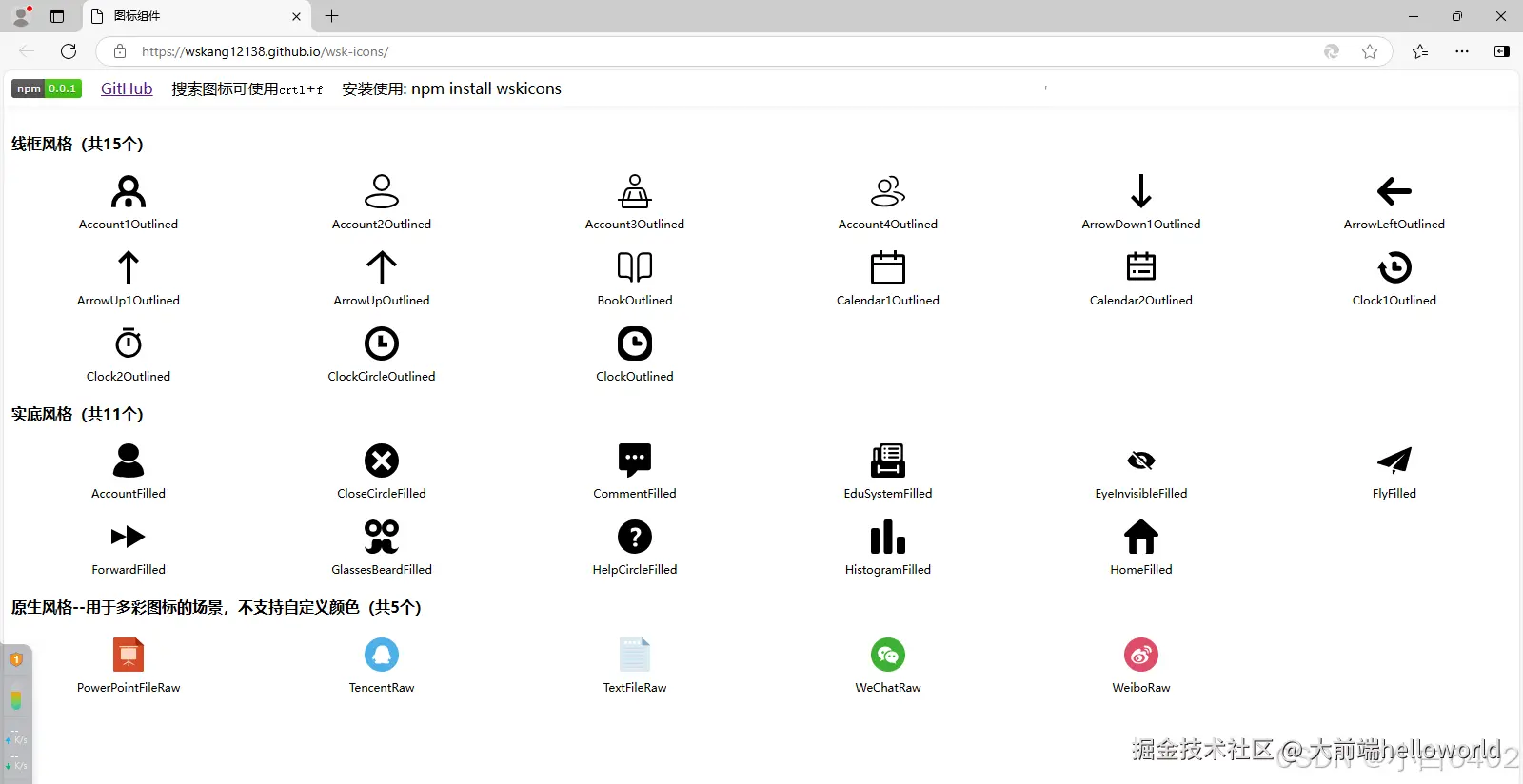Screen dimensions: 1523x784
Task: Click the browser profile avatar
Action: click(x=21, y=16)
